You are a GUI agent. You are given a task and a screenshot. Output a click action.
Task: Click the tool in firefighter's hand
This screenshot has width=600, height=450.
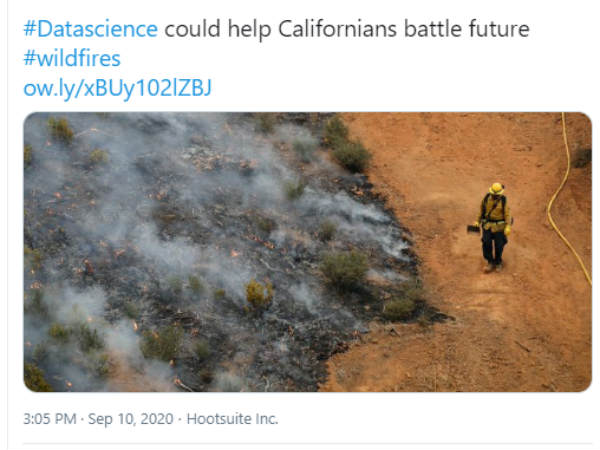coord(473,228)
